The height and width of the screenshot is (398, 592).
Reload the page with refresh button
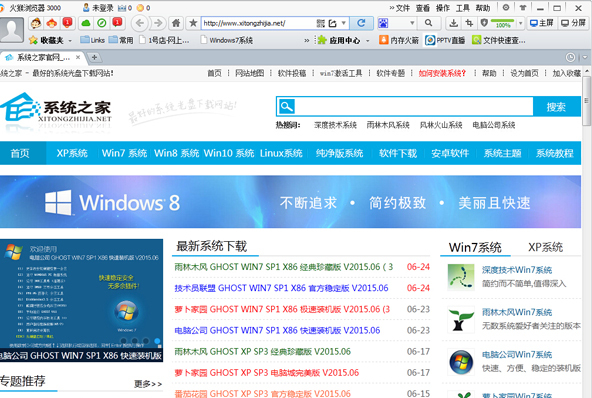(361, 23)
